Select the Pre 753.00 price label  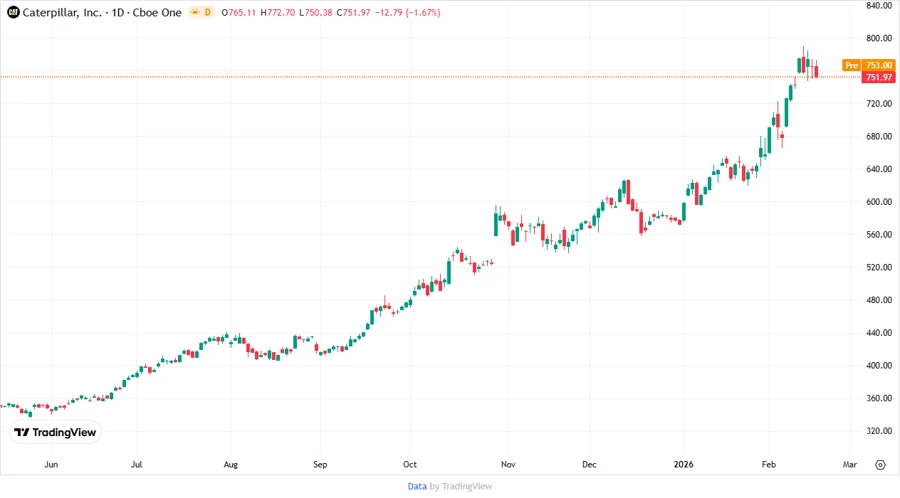(x=869, y=65)
